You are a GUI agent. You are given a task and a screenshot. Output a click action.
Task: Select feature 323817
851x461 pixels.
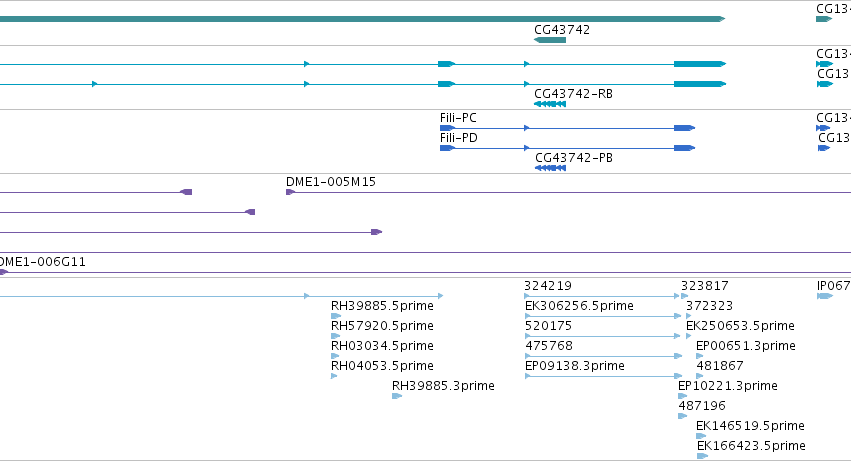coord(704,286)
